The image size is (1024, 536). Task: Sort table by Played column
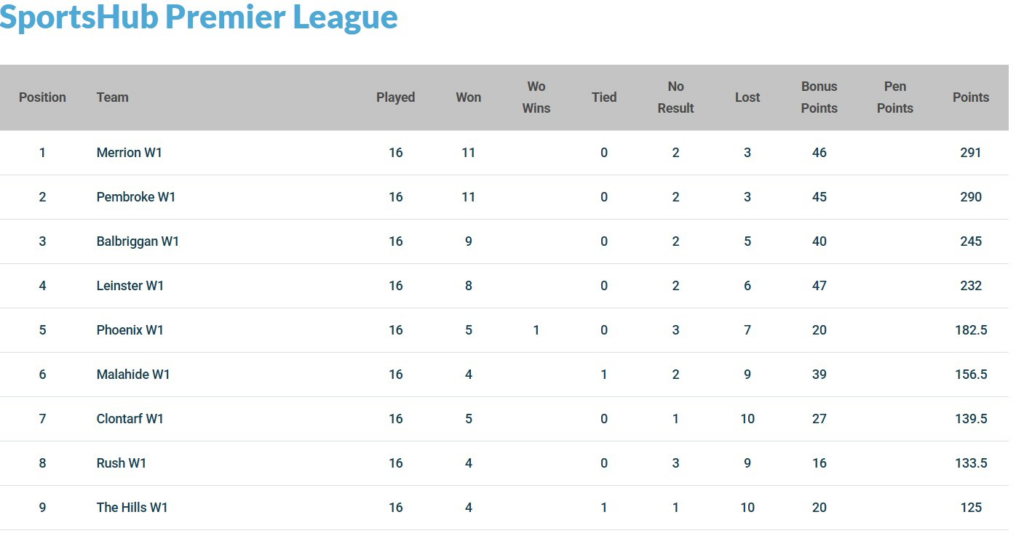[x=395, y=97]
